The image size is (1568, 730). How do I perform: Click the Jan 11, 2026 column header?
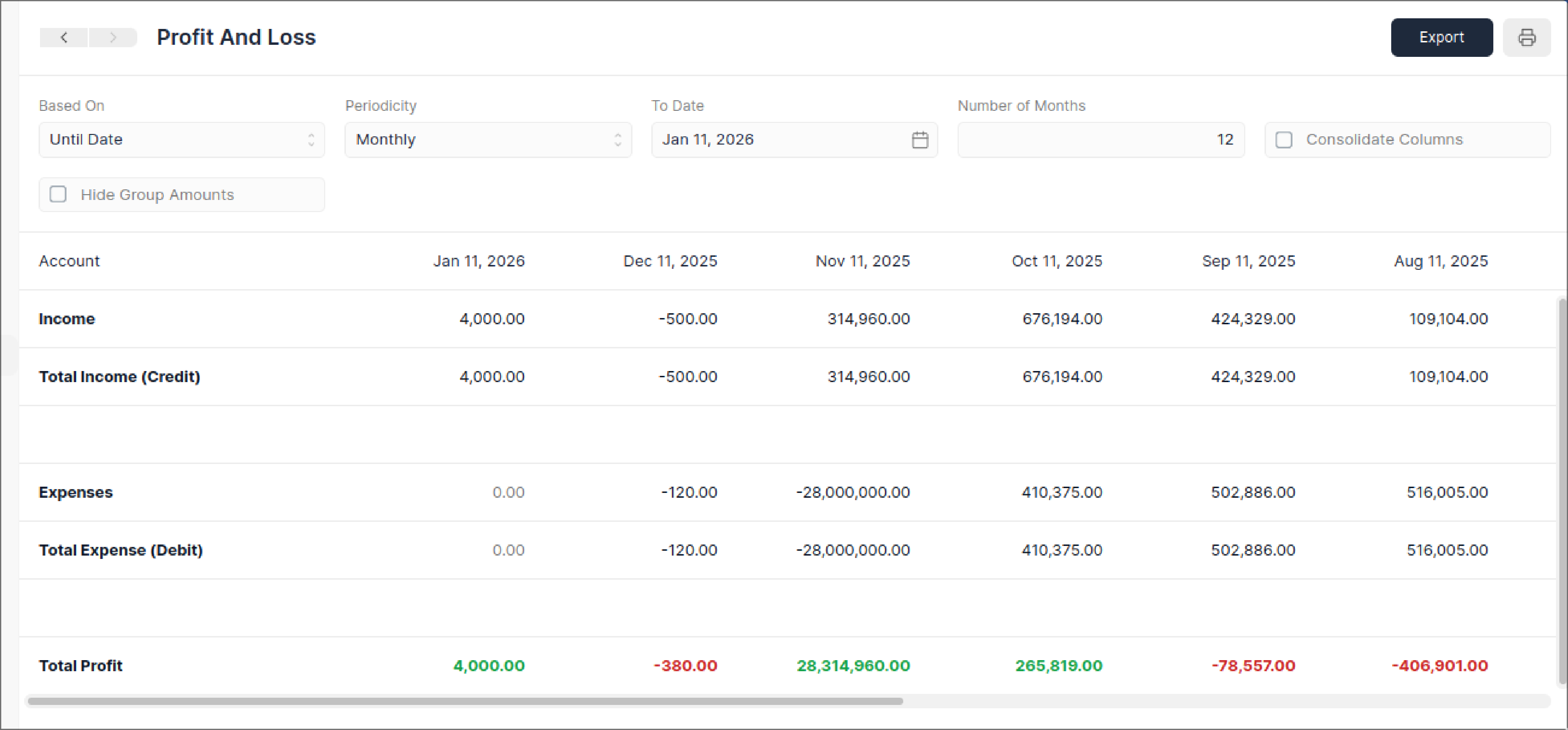pos(480,261)
